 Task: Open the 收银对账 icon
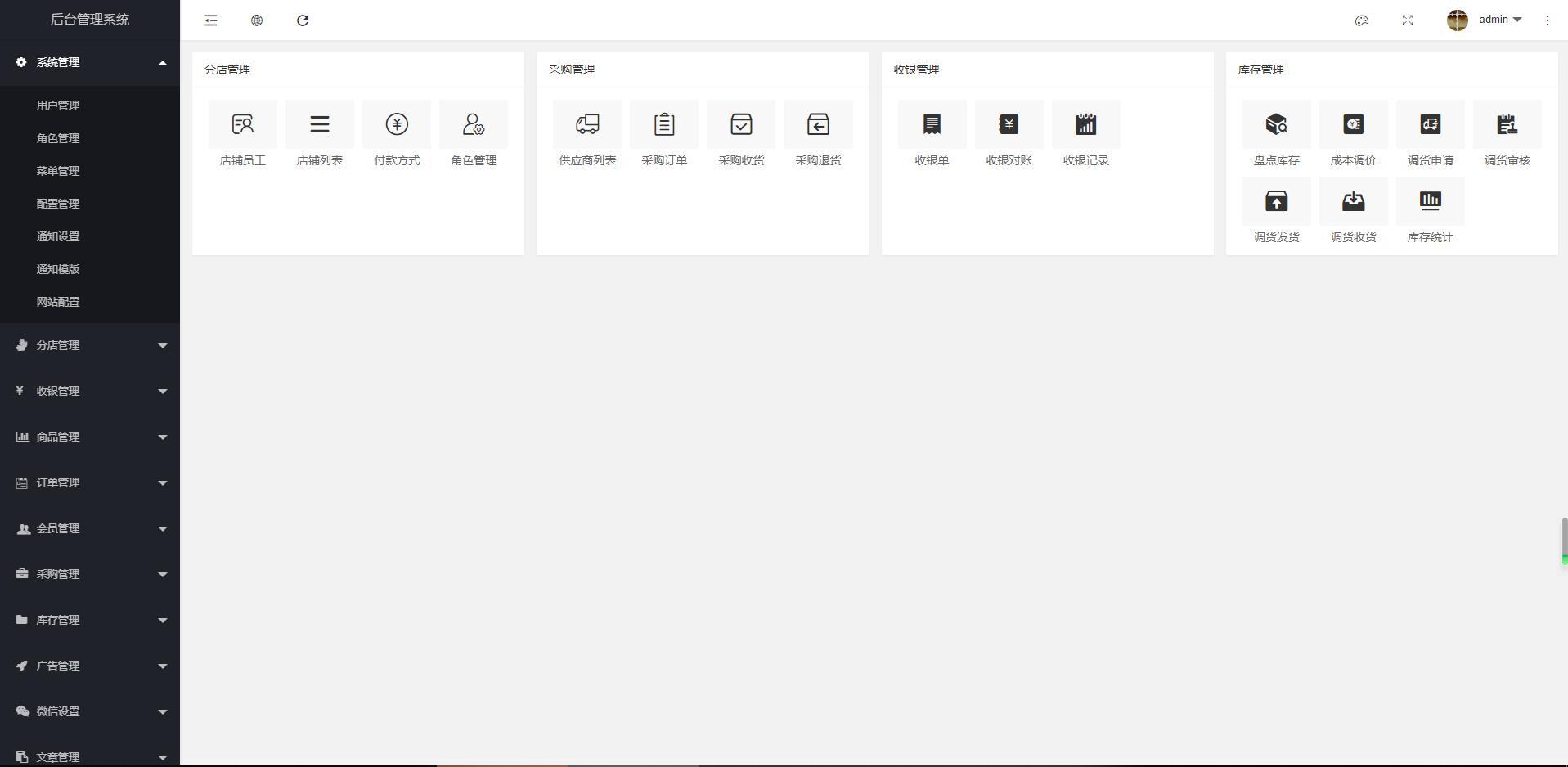pos(1009,124)
